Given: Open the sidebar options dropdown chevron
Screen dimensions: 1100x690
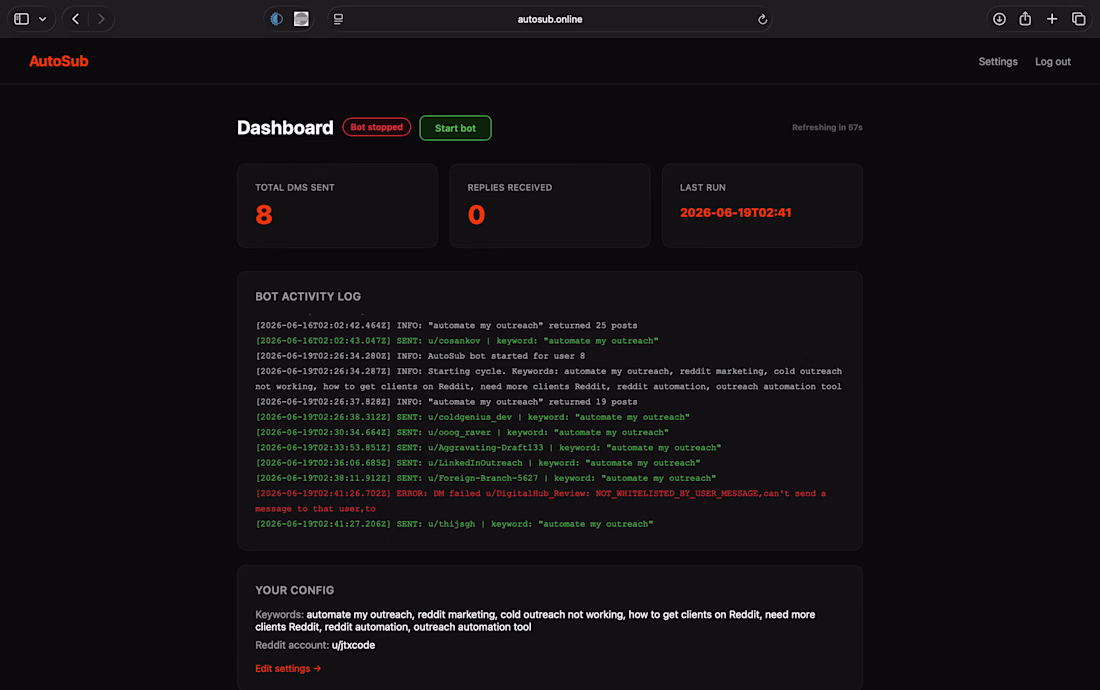Looking at the screenshot, I should (42, 19).
